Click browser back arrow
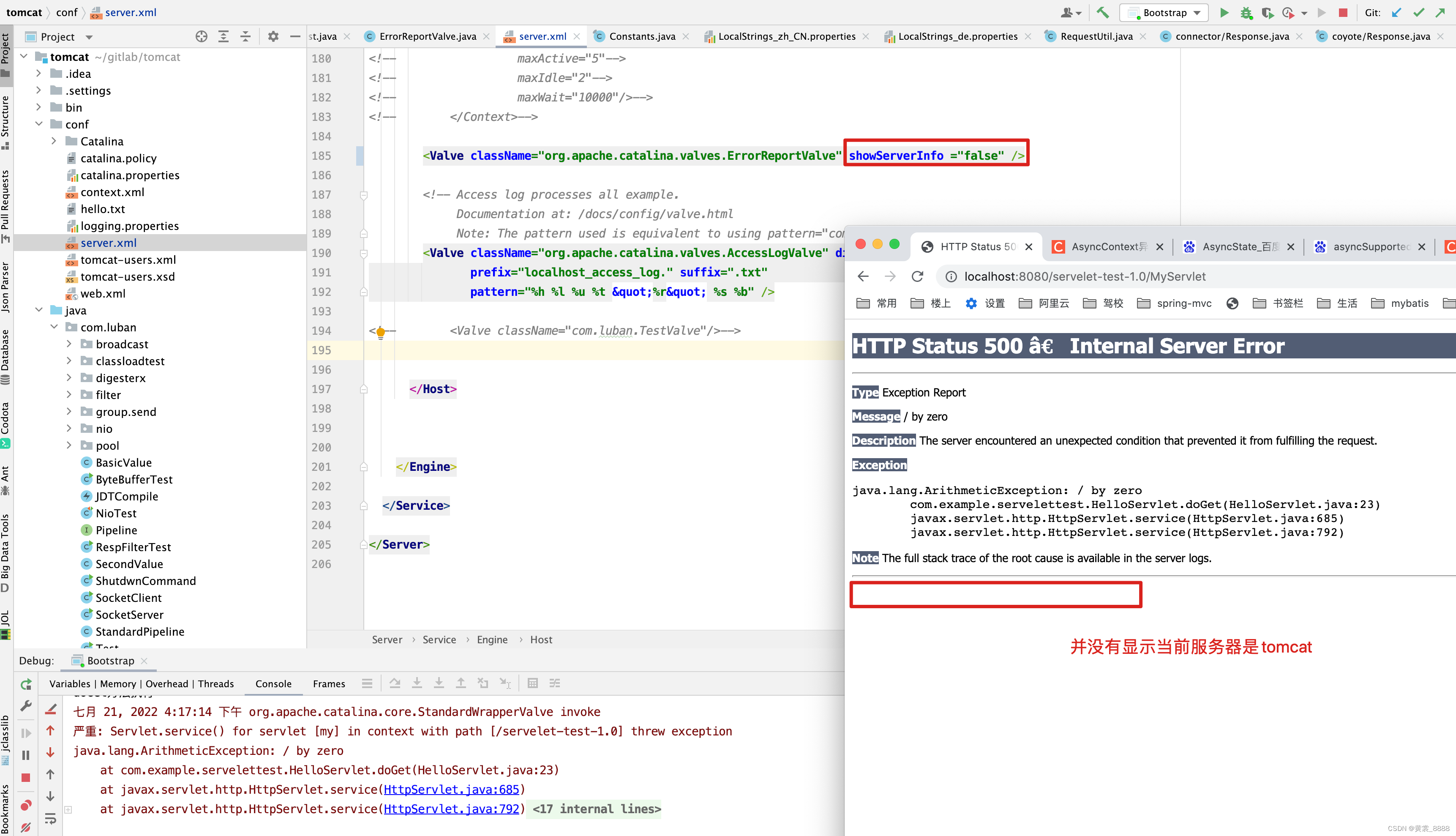Viewport: 1456px width, 836px height. click(863, 277)
